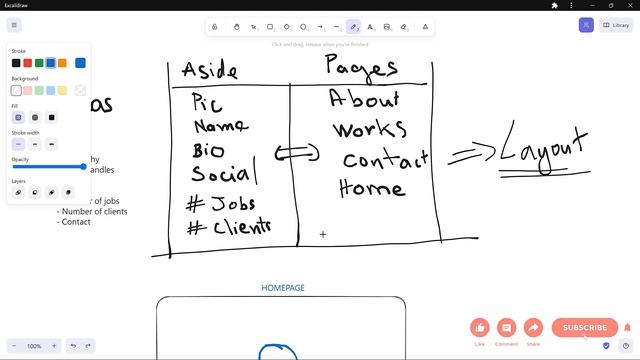Select the Rectangle tool
Image resolution: width=640 pixels, height=360 pixels.
[270, 27]
